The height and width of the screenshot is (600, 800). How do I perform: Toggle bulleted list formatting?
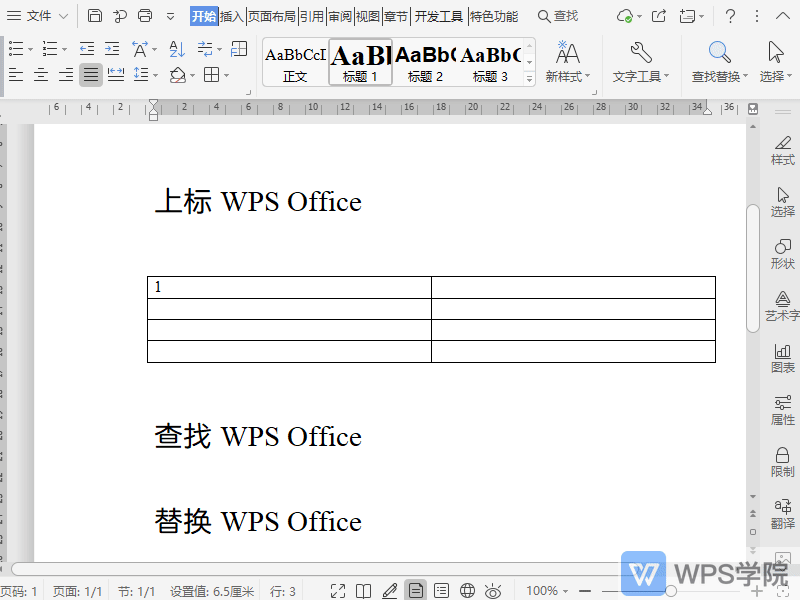(x=16, y=48)
